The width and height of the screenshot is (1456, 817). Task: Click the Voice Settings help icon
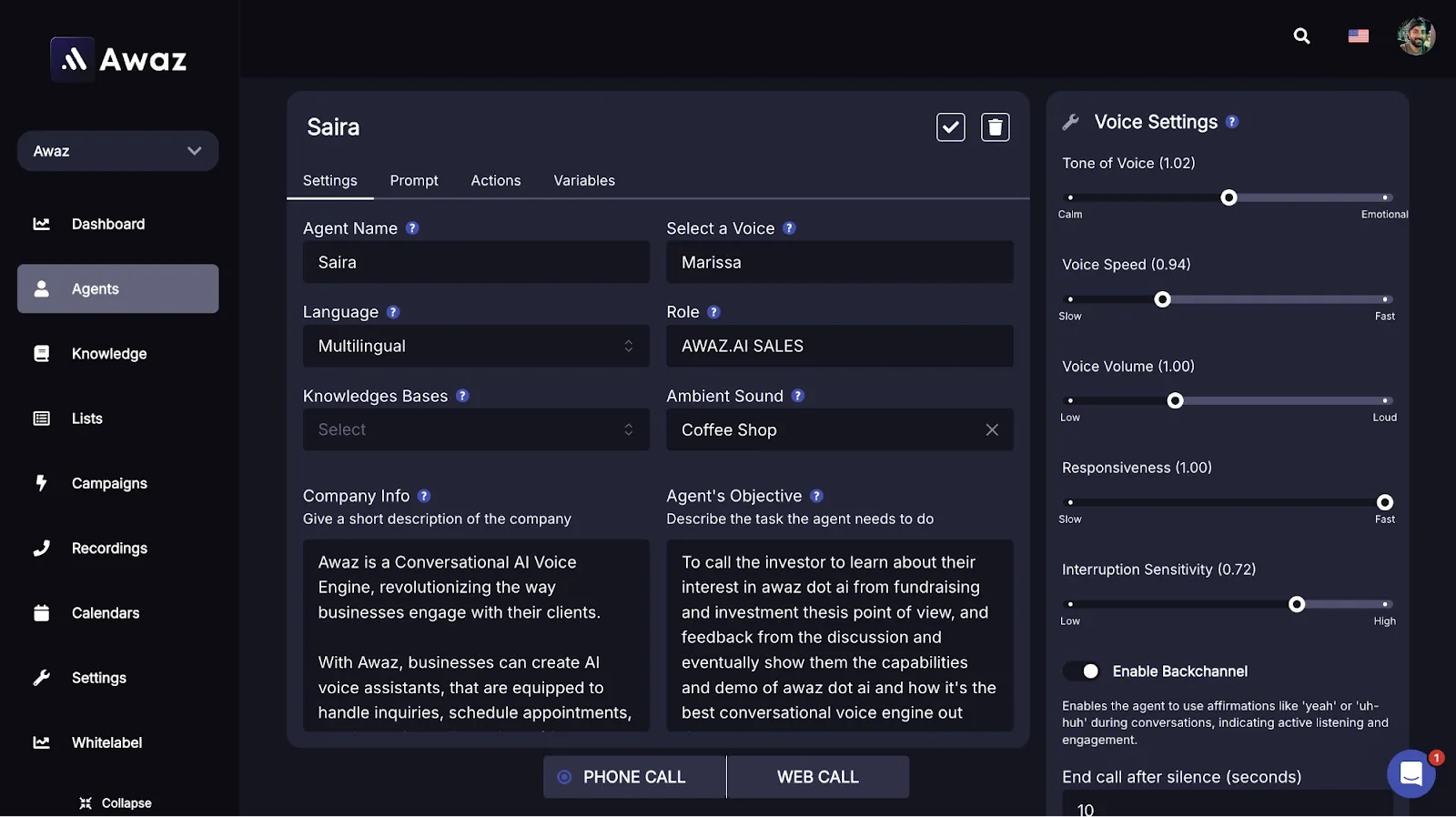pos(1232,122)
